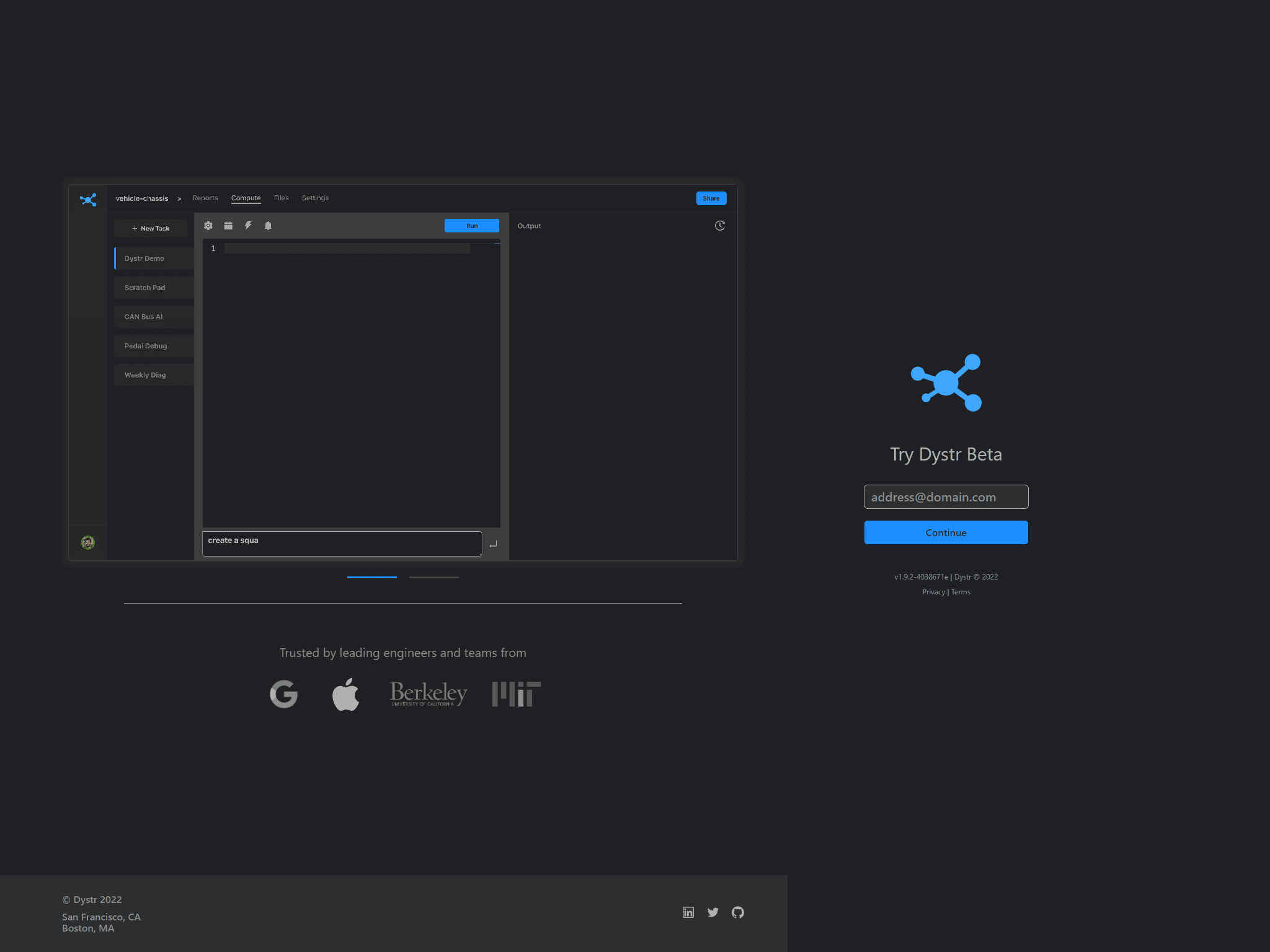Click the Try Dystr Beta heading
Screen dimensions: 1270x952
point(946,454)
